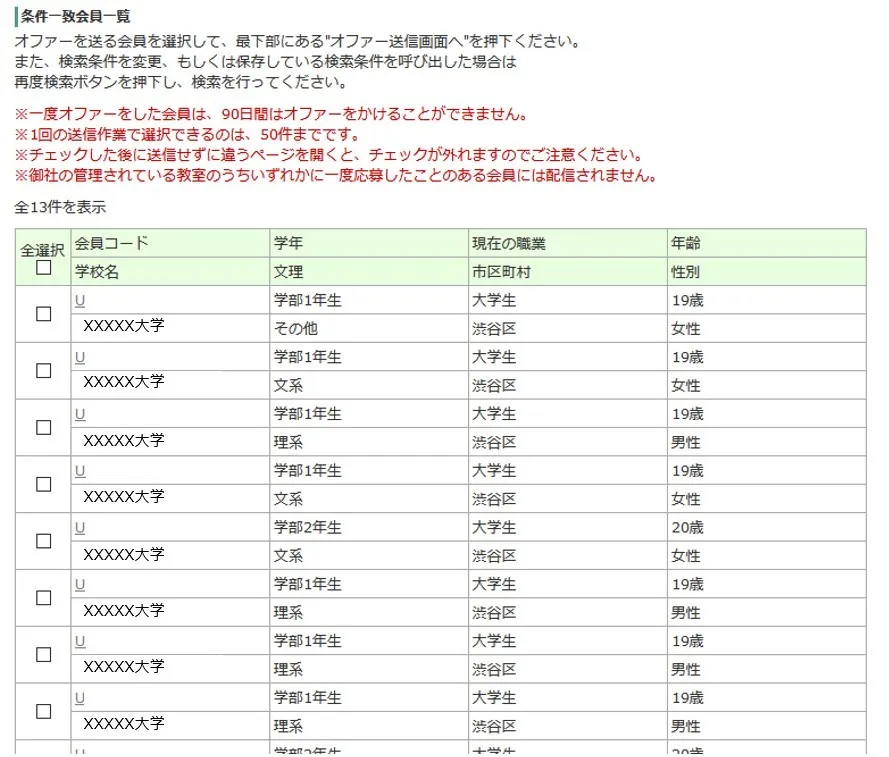Click member code link in sixth row
The width and height of the screenshot is (889, 757).
click(x=80, y=584)
